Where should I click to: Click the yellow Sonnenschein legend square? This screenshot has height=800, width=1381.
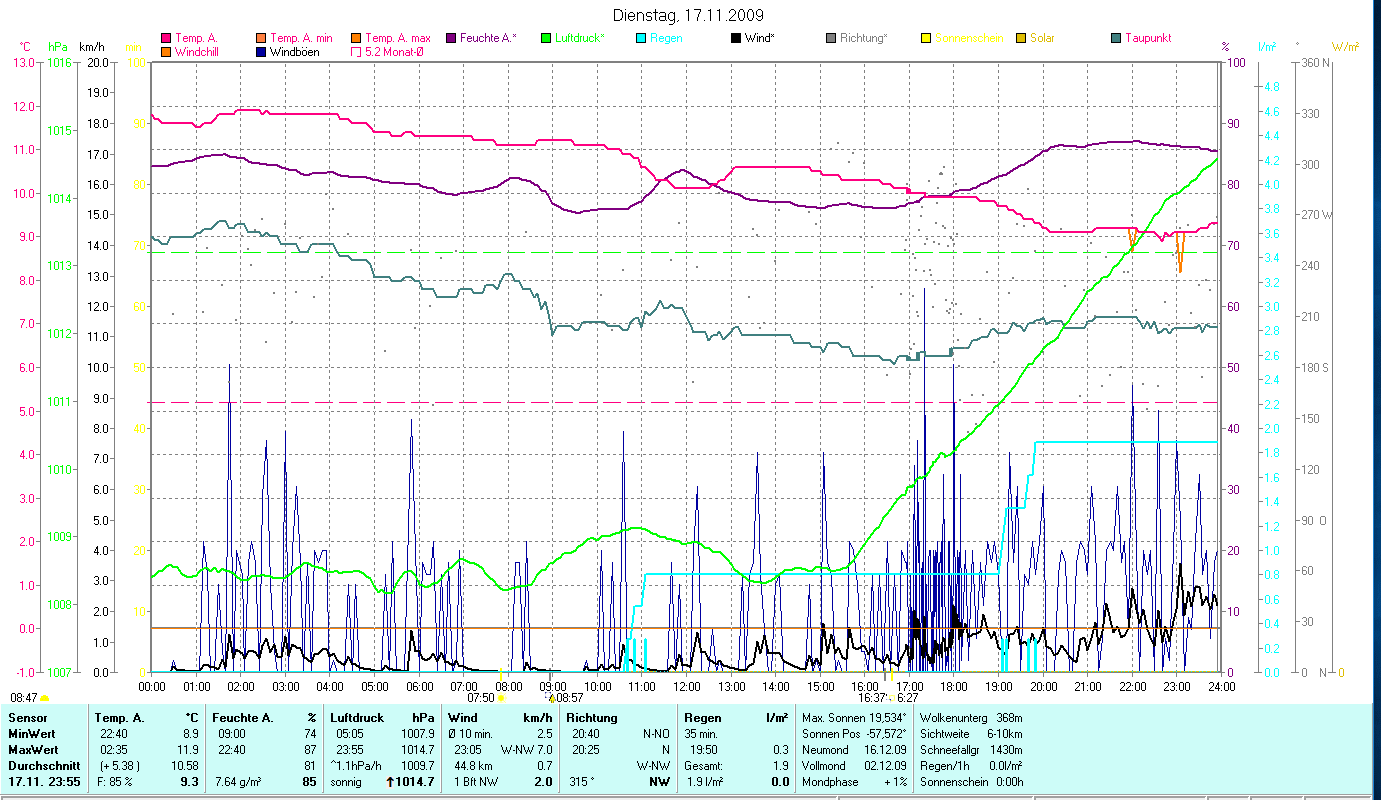(x=926, y=38)
